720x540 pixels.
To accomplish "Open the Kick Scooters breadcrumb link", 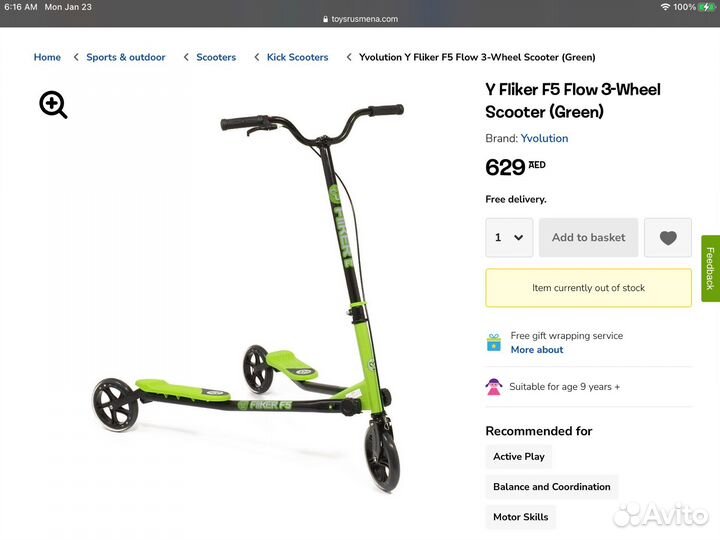I will click(298, 57).
